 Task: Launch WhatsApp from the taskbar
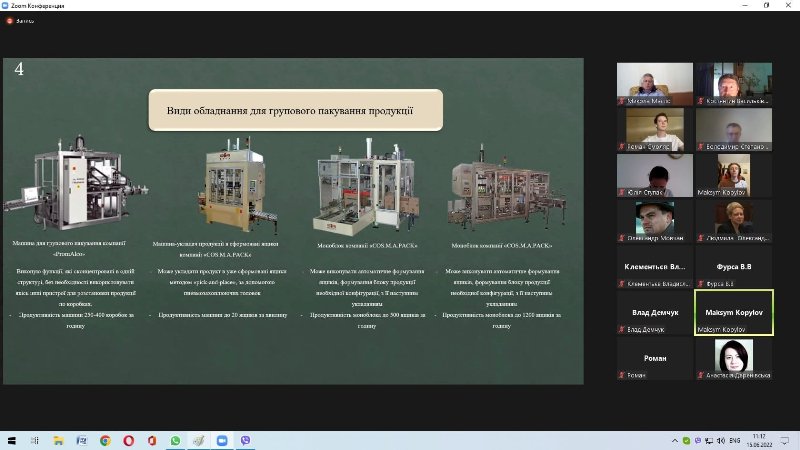175,440
